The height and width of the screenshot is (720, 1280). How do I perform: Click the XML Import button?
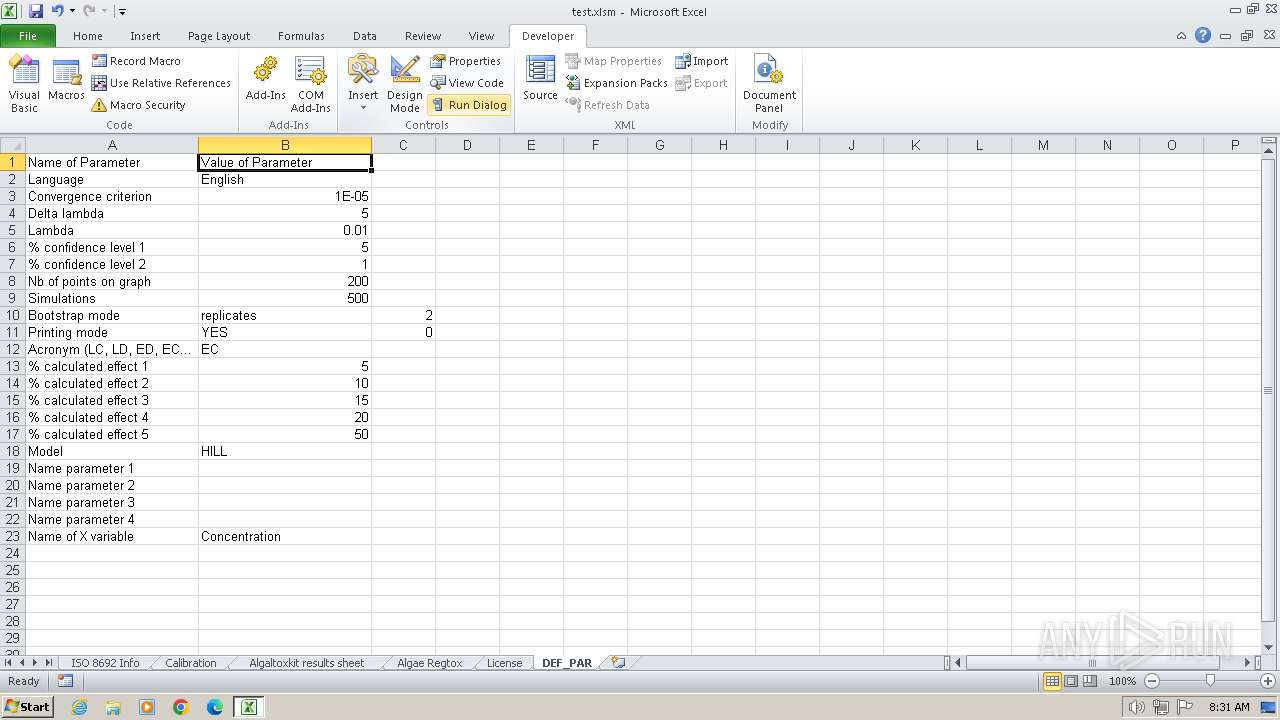point(701,61)
